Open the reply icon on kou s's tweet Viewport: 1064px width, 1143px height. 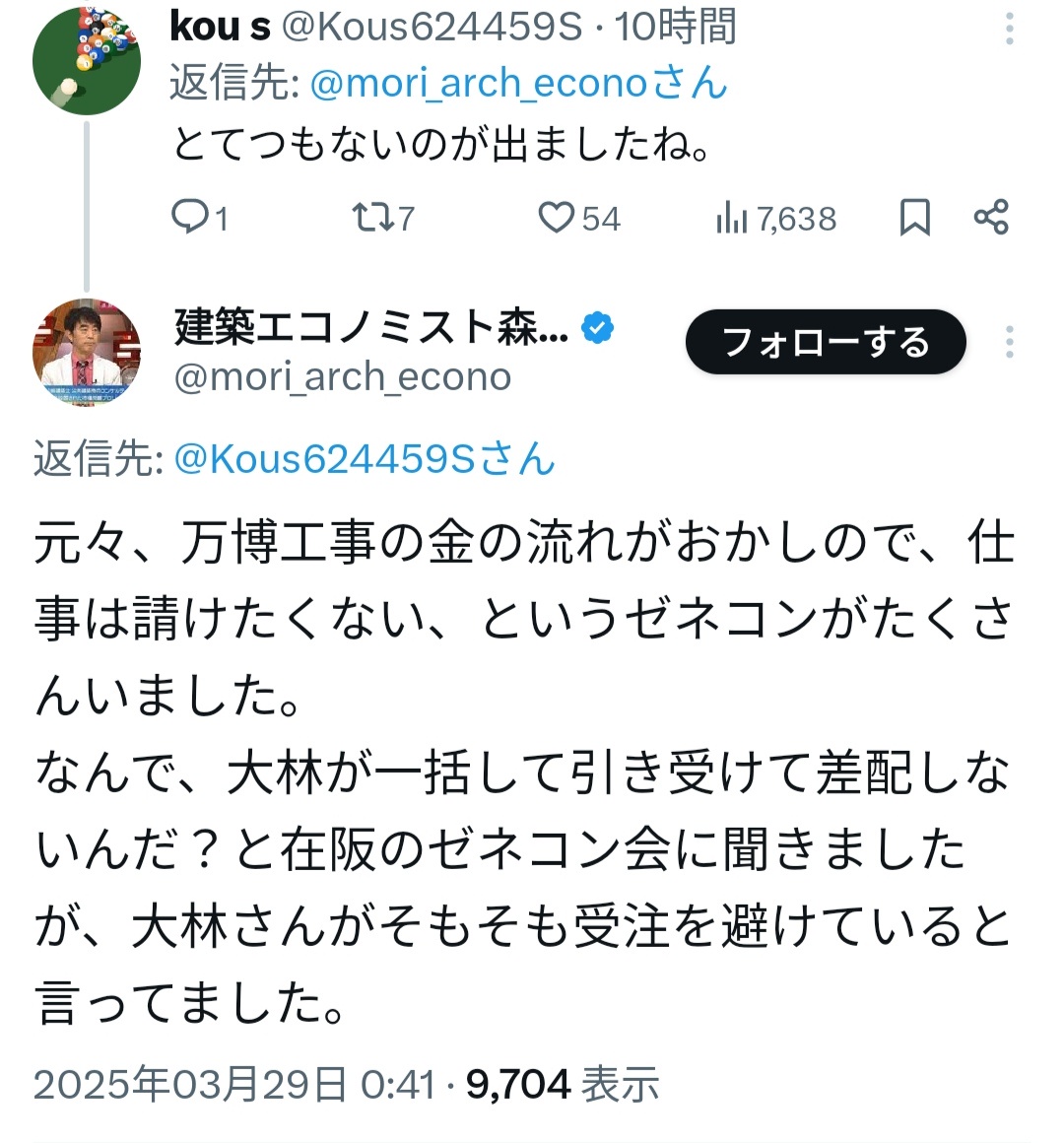[x=188, y=217]
